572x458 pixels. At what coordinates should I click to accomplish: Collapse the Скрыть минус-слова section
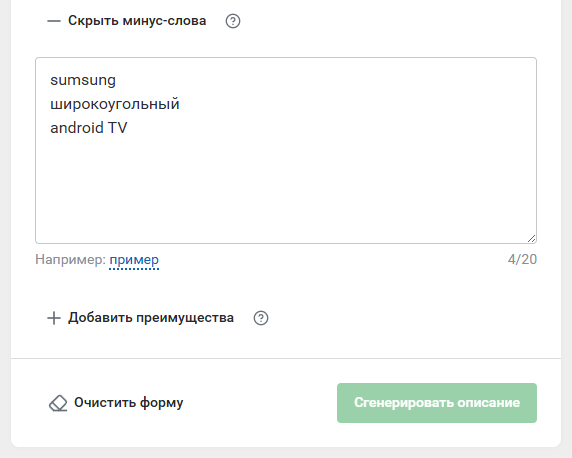click(x=137, y=21)
